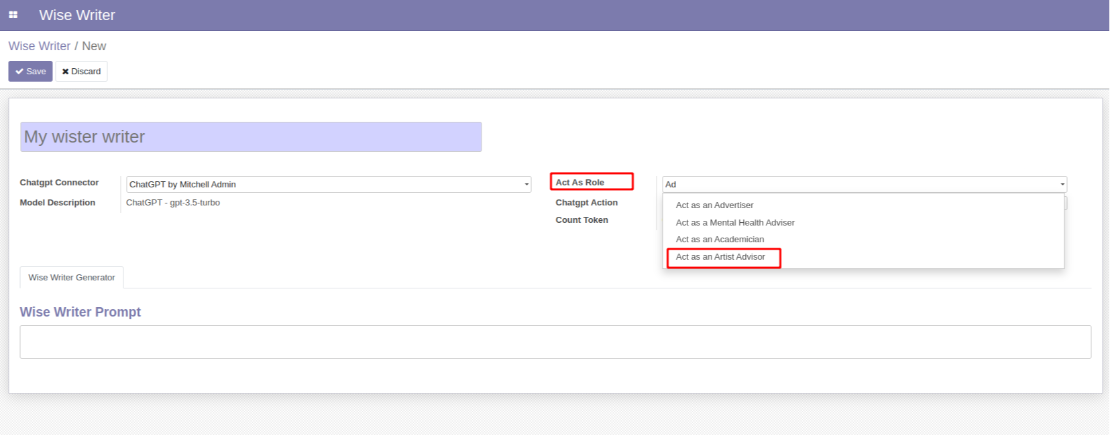Switch to the Wise Writer Generator tab

pos(71,278)
